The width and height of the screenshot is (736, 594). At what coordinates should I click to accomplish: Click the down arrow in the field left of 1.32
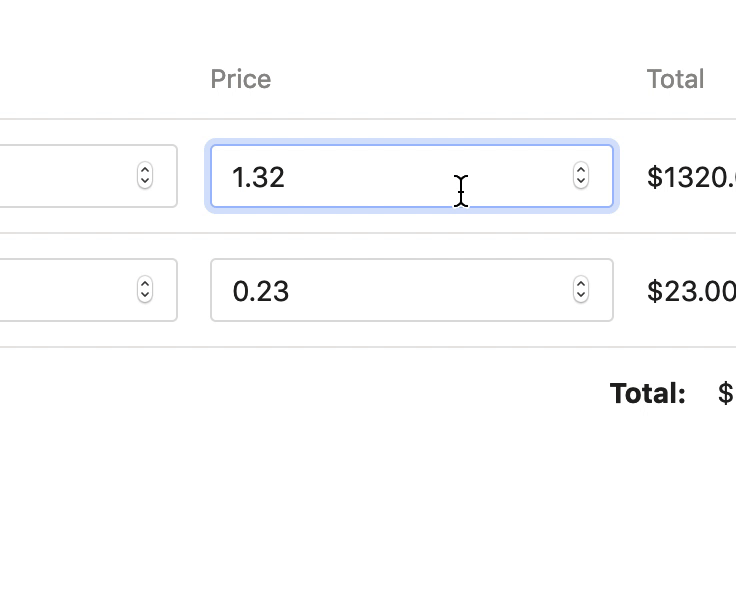tap(145, 182)
